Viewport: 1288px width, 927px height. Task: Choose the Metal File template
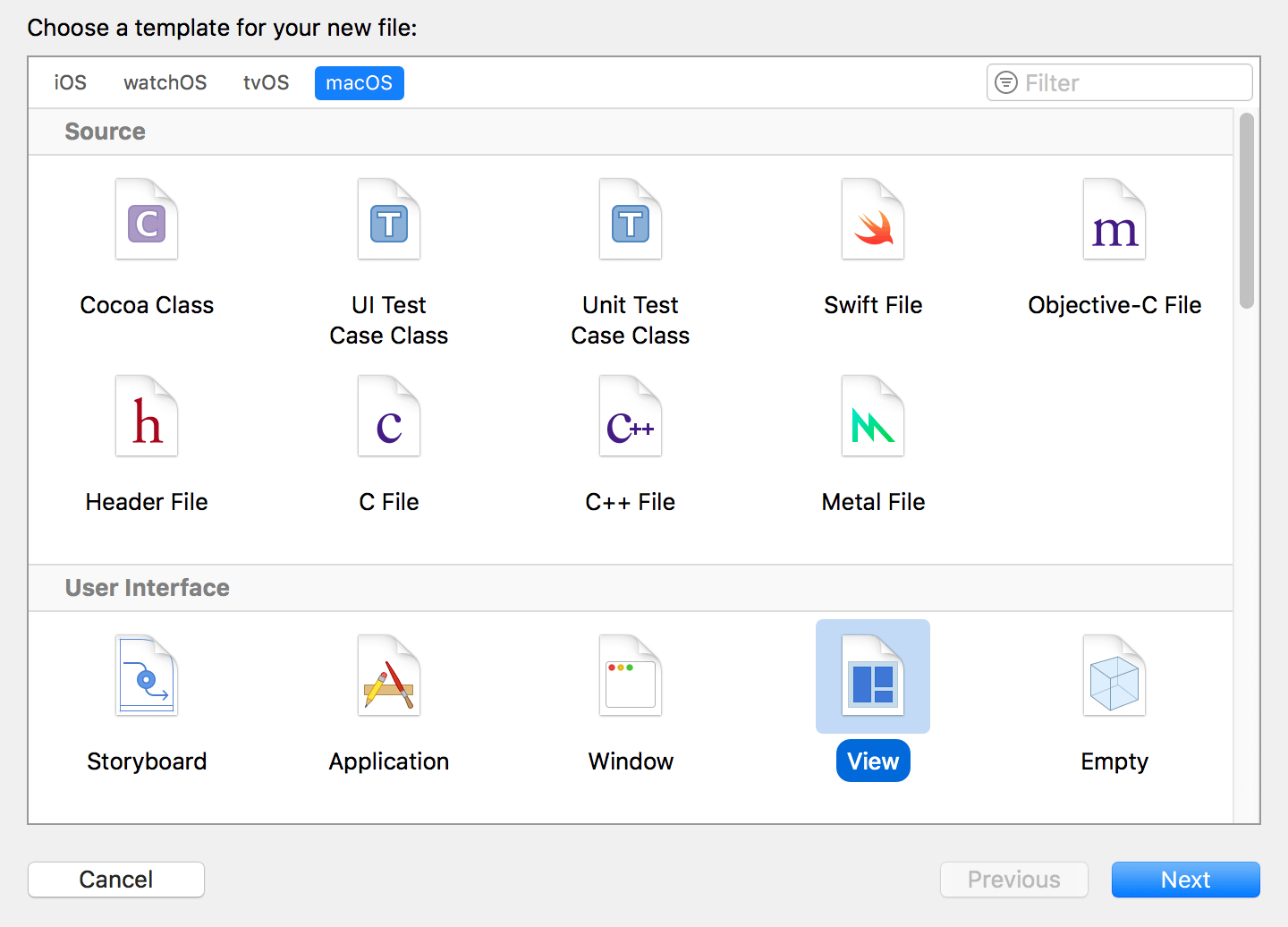pyautogui.click(x=873, y=417)
